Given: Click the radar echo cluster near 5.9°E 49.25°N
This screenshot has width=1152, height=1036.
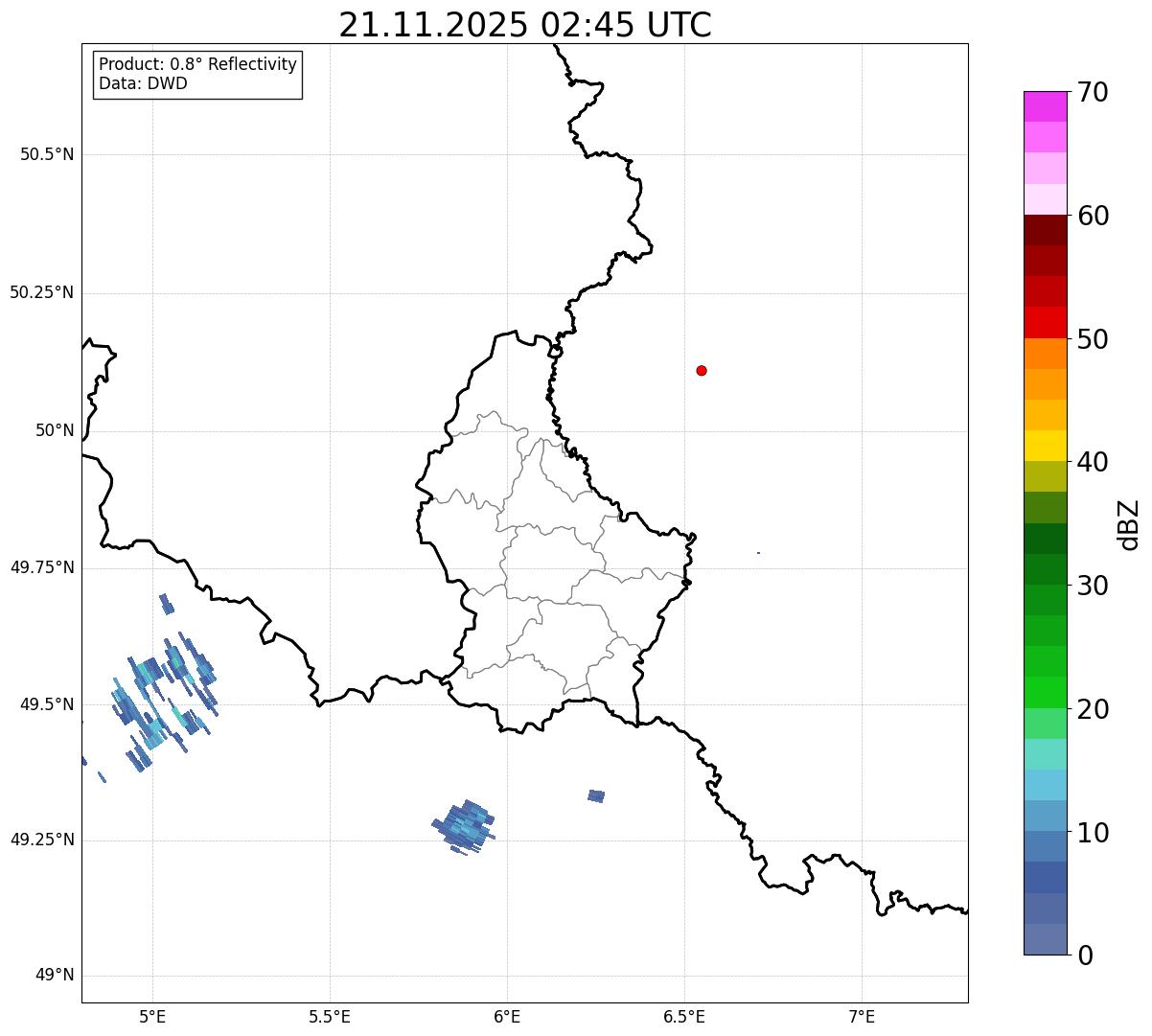Looking at the screenshot, I should tap(464, 826).
